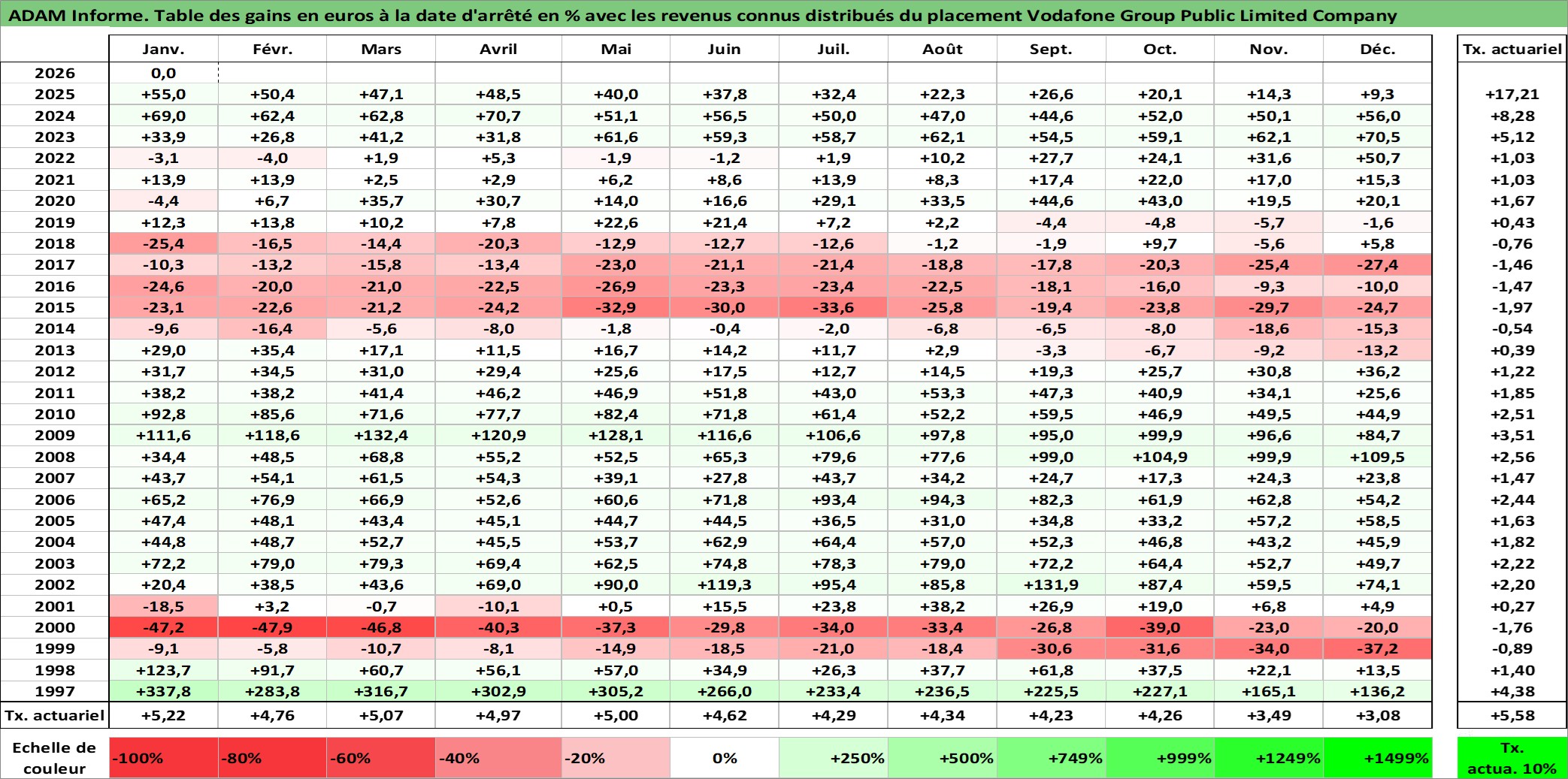1568x779 pixels.
Task: Click the +70,7 cell in April 2024
Action: [498, 116]
